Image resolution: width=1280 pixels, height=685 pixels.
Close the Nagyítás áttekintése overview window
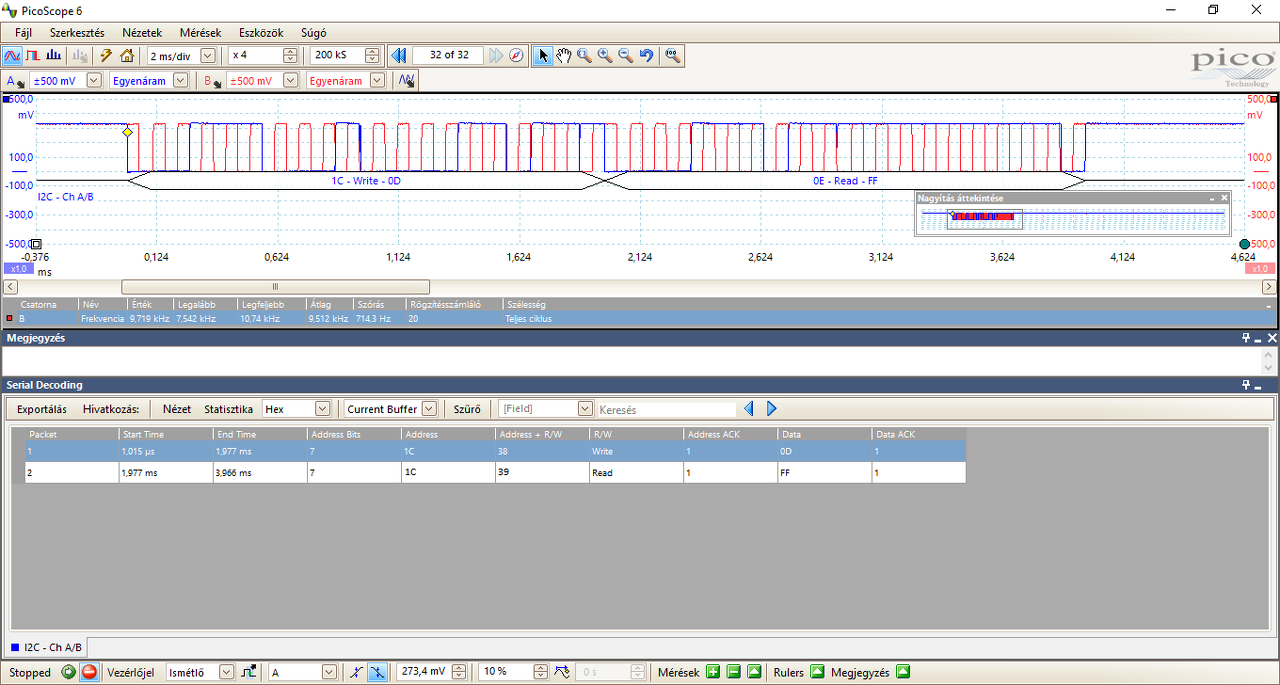tap(1224, 198)
